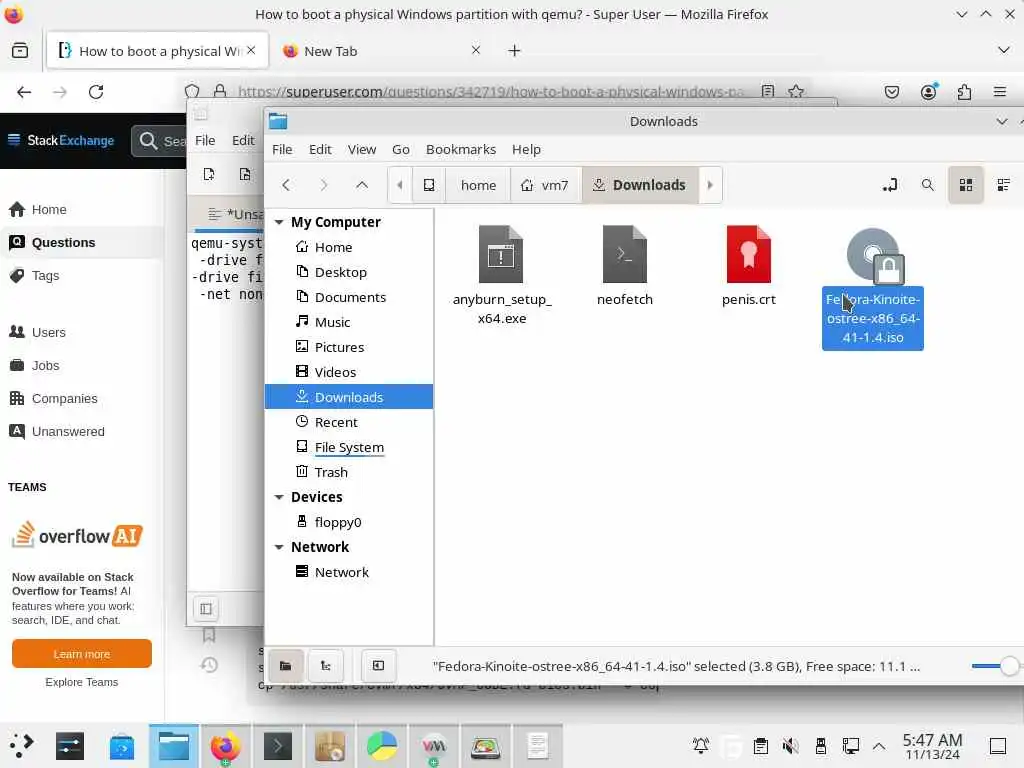Hide the file manager sidebar
This screenshot has width=1024, height=768.
pos(378,666)
